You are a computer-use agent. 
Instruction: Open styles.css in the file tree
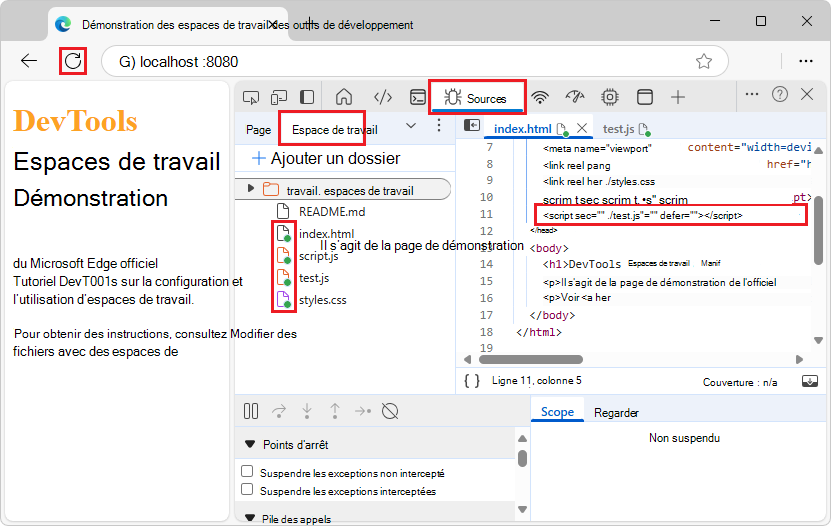pos(322,300)
